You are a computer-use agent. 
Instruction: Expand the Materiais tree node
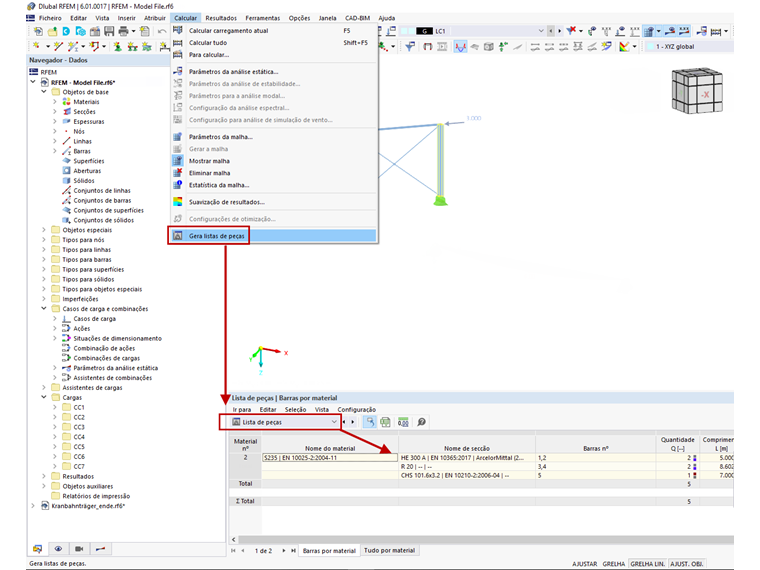54,102
